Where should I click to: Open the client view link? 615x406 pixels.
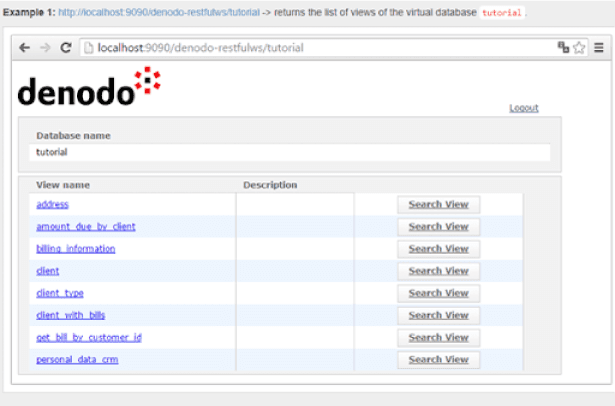(47, 271)
